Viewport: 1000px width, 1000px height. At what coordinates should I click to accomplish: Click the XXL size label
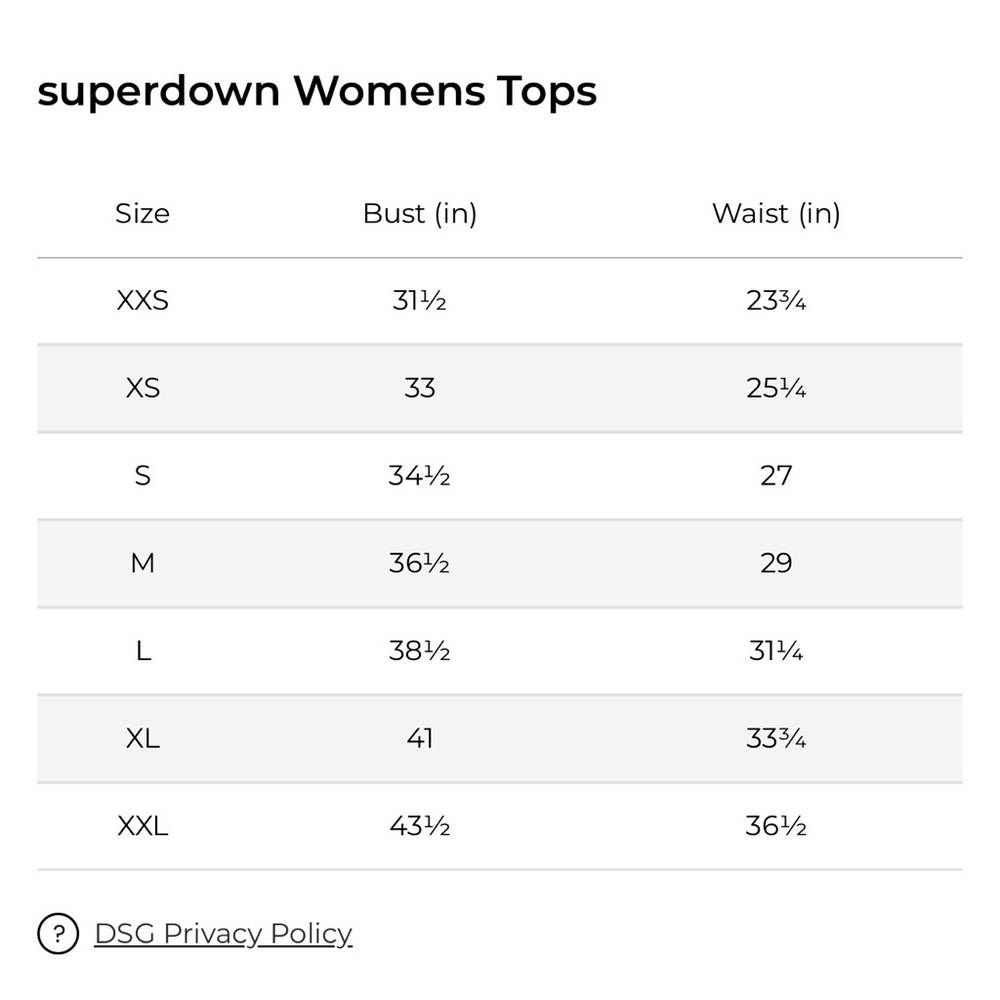142,826
